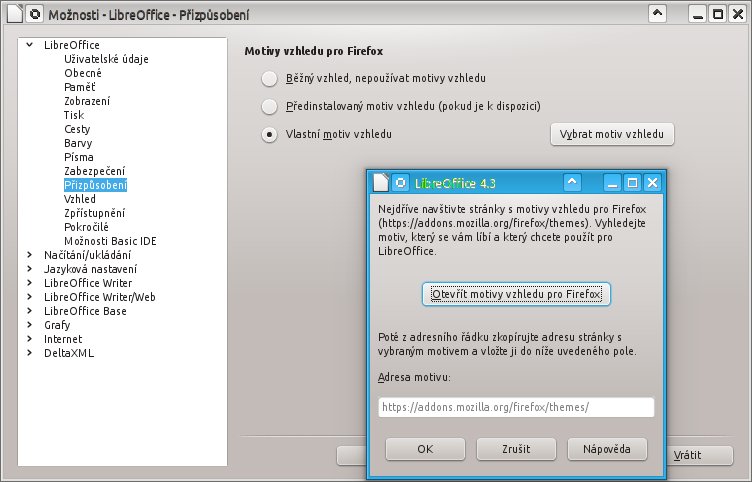Click the 'Adresa motivu' URL input field

[x=516, y=407]
